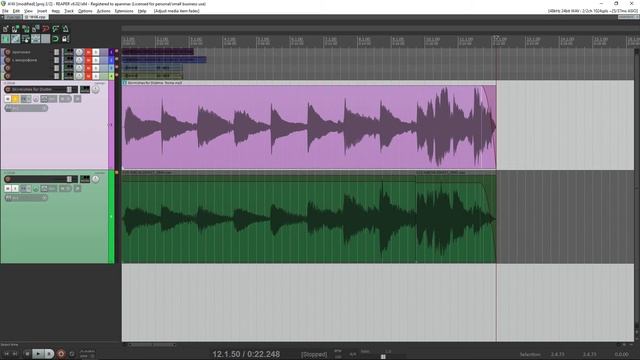Open the View menu
The image size is (640, 360).
coord(28,11)
